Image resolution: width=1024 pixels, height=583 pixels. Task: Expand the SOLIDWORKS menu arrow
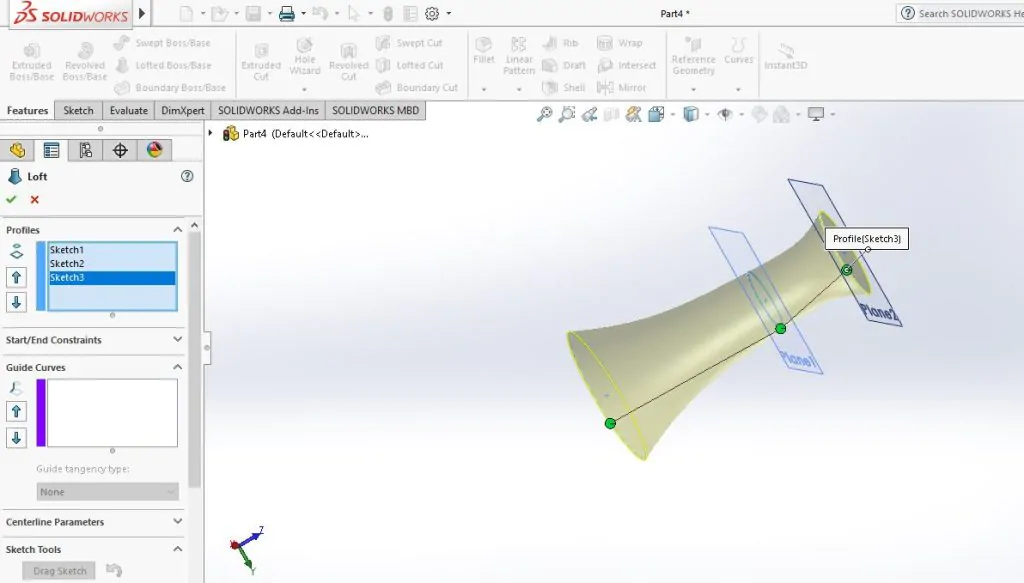pos(142,13)
